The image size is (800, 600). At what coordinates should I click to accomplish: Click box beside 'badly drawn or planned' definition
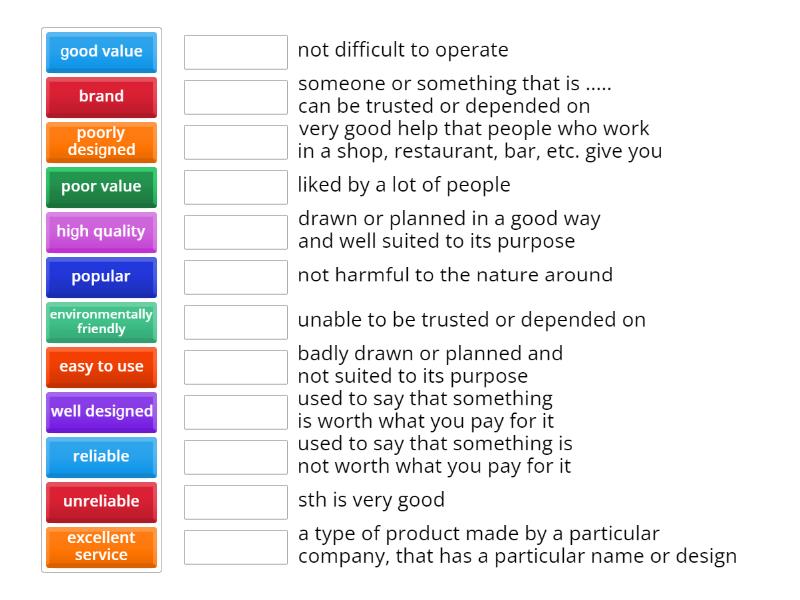coord(236,367)
